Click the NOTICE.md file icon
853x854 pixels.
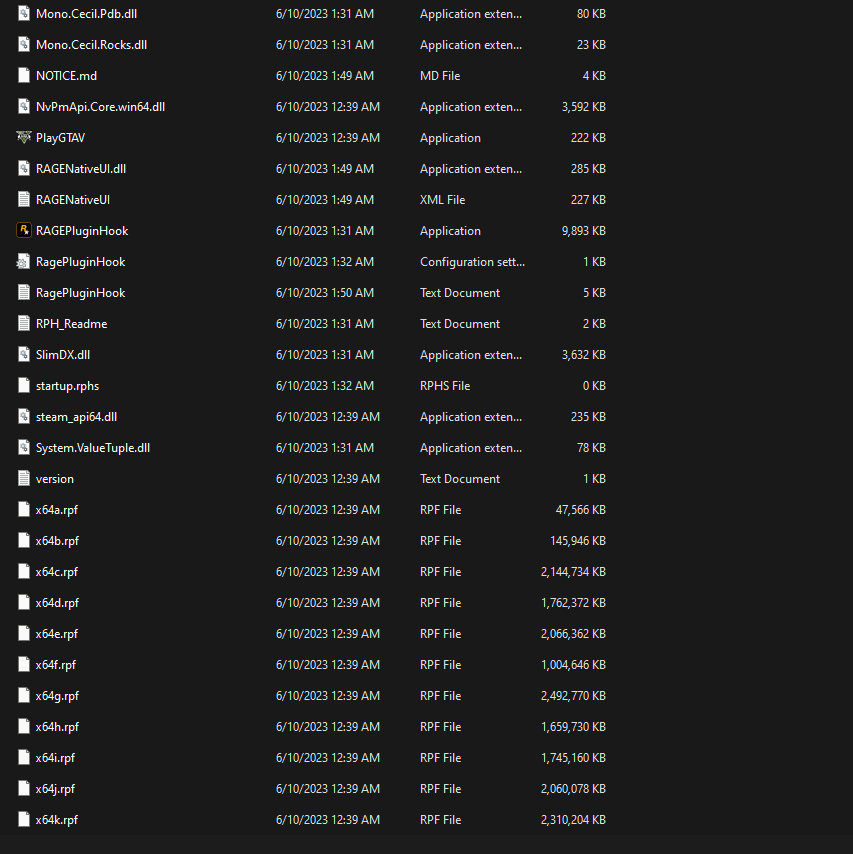click(x=23, y=76)
